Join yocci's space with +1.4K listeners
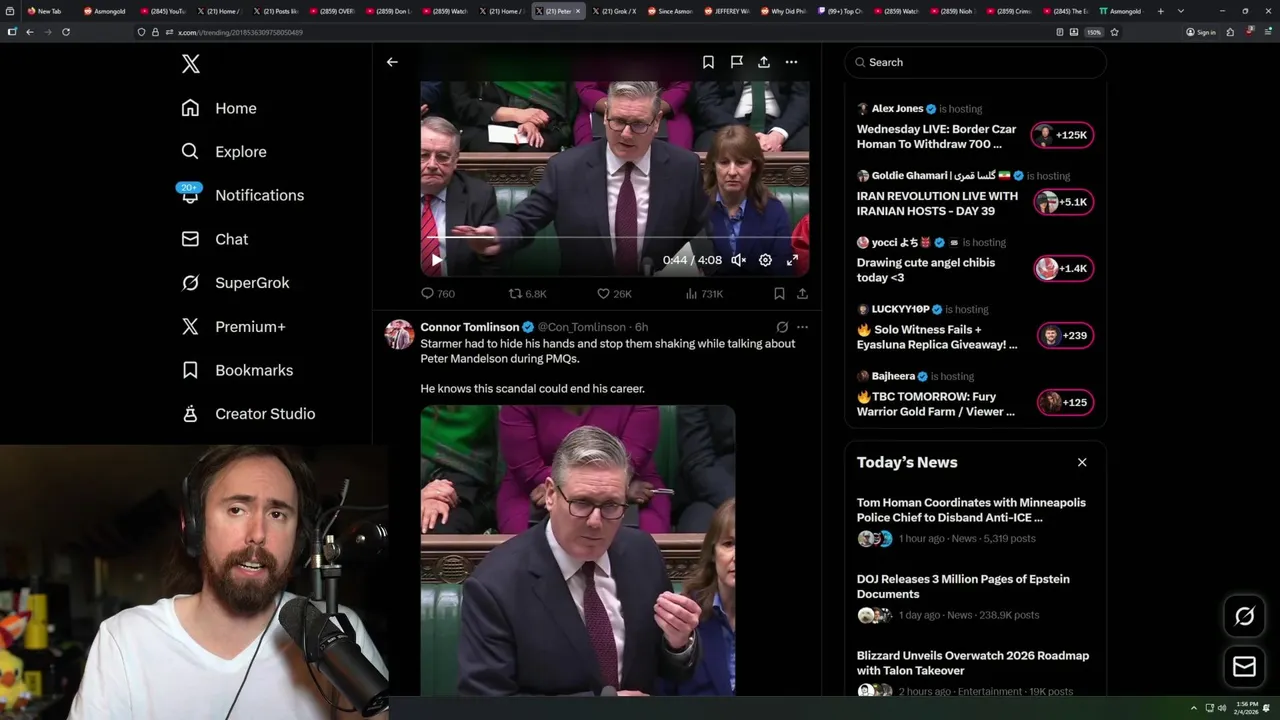This screenshot has height=720, width=1280. click(x=1064, y=268)
